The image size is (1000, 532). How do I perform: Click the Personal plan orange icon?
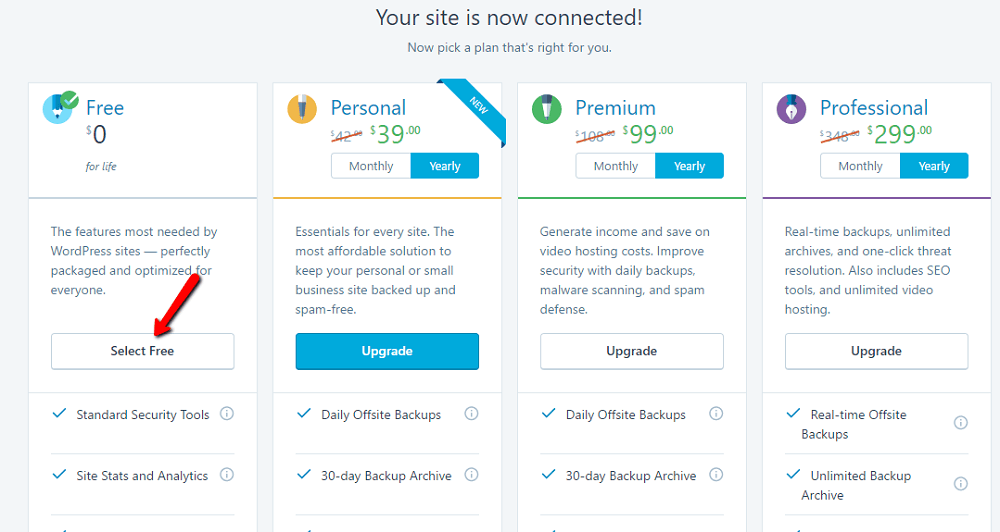point(302,109)
